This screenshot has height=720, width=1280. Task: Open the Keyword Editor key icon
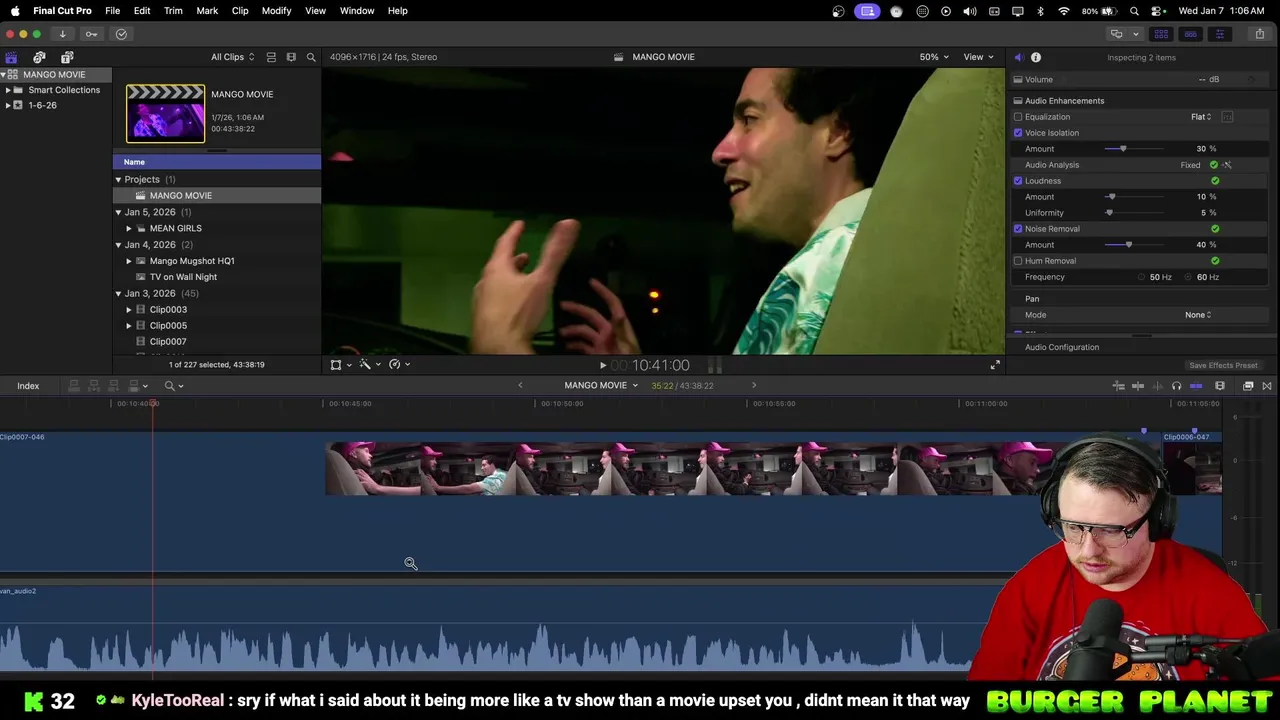91,34
